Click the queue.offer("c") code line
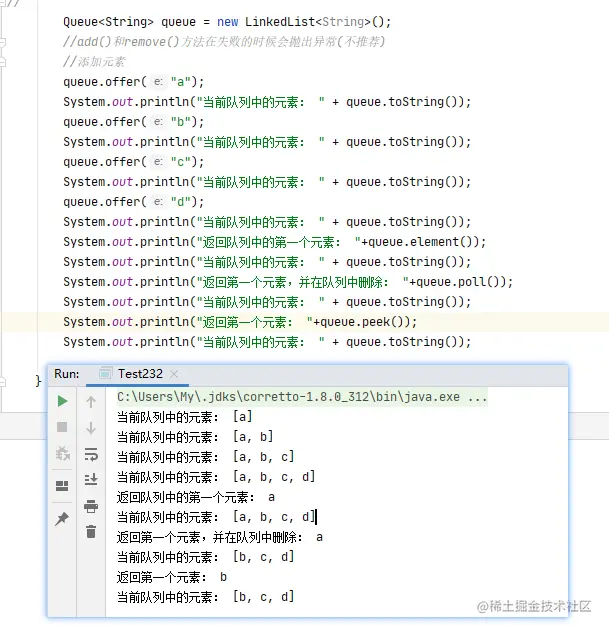The height and width of the screenshot is (631, 609). pos(134,162)
